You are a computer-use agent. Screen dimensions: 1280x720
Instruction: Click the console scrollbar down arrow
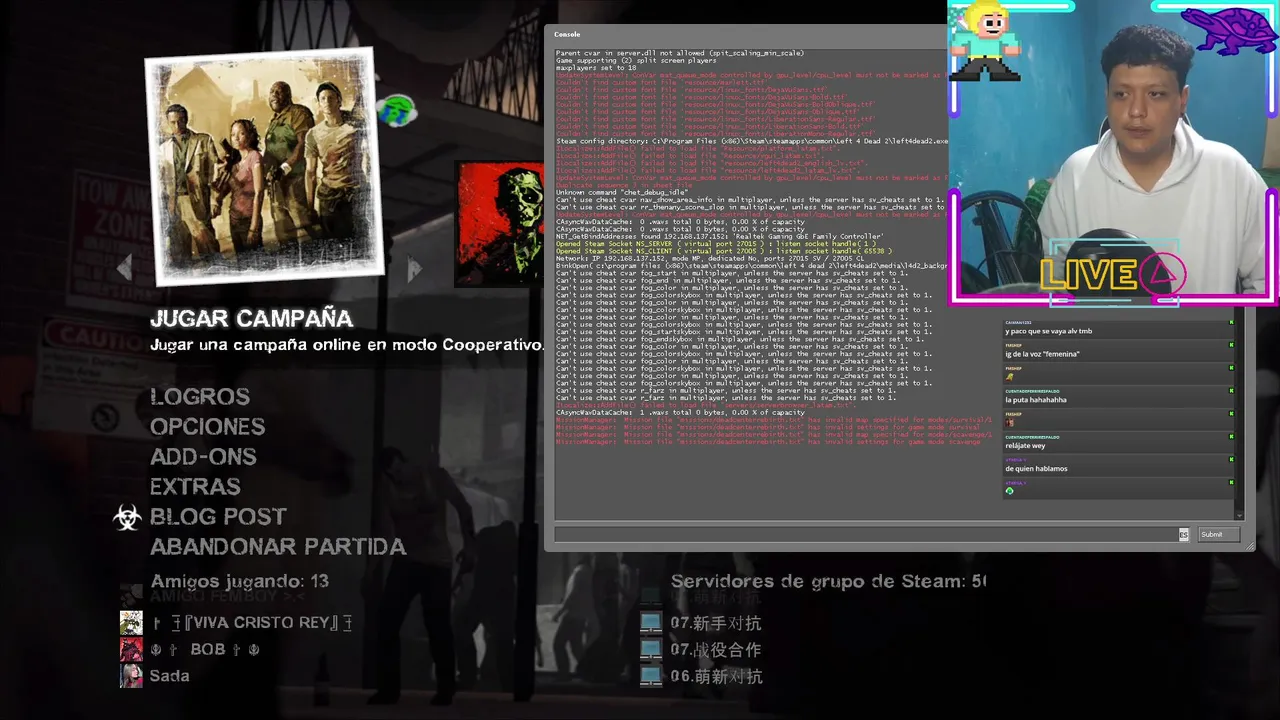tap(1240, 515)
